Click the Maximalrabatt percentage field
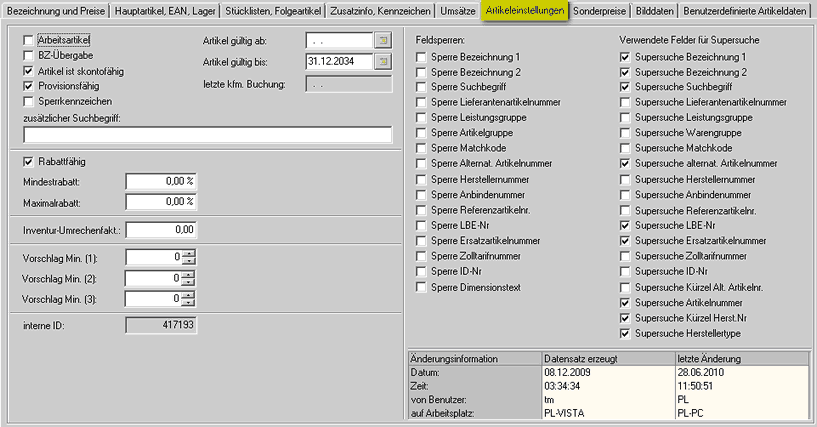Image resolution: width=817 pixels, height=427 pixels. [161, 202]
